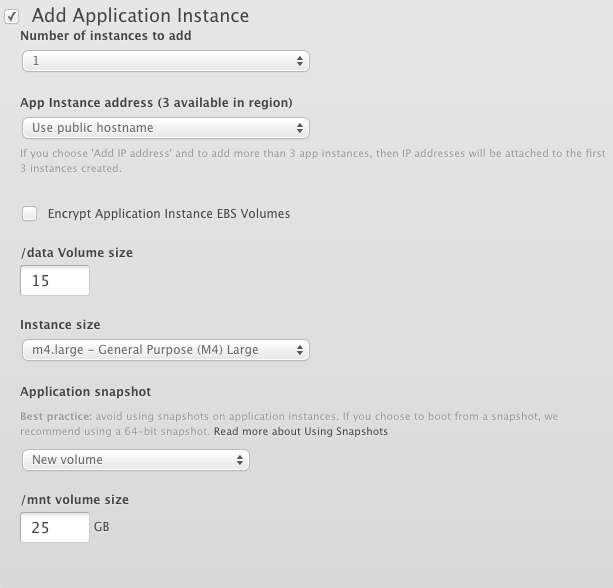Open Read more about Using Snapshots link
Screen dimensions: 613x588
pyautogui.click(x=300, y=432)
